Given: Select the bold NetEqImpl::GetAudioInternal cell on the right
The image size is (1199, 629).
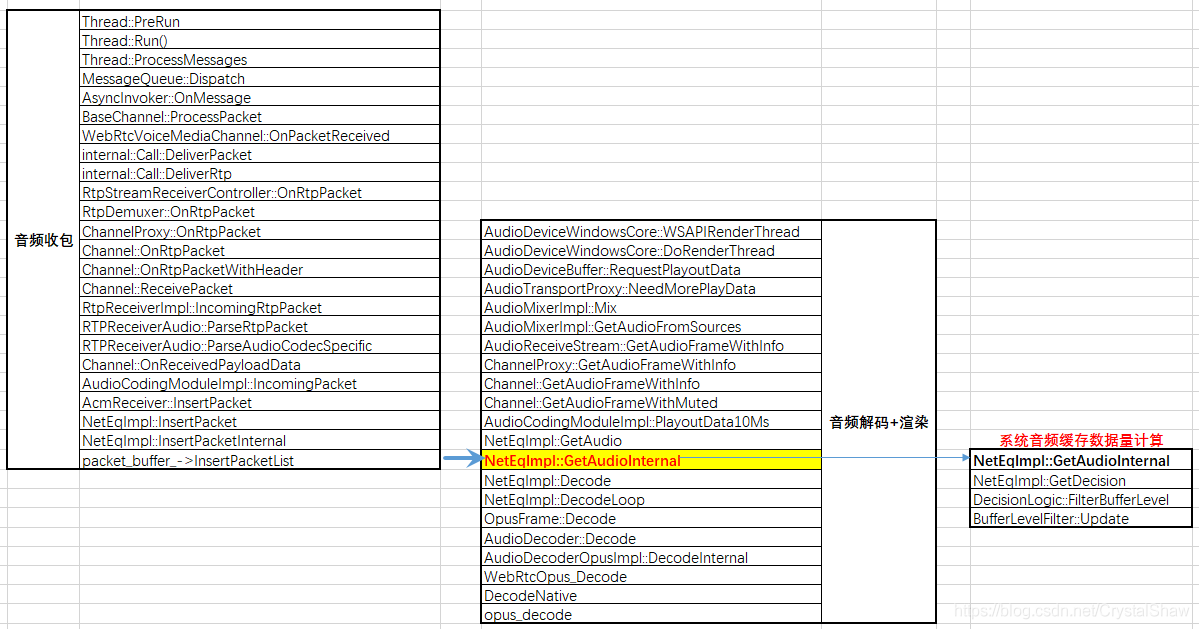Looking at the screenshot, I should (1080, 461).
